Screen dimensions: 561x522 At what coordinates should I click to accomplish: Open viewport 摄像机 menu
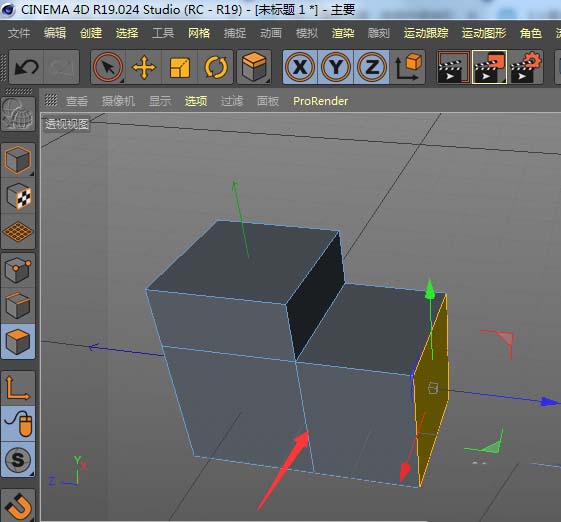tap(118, 101)
